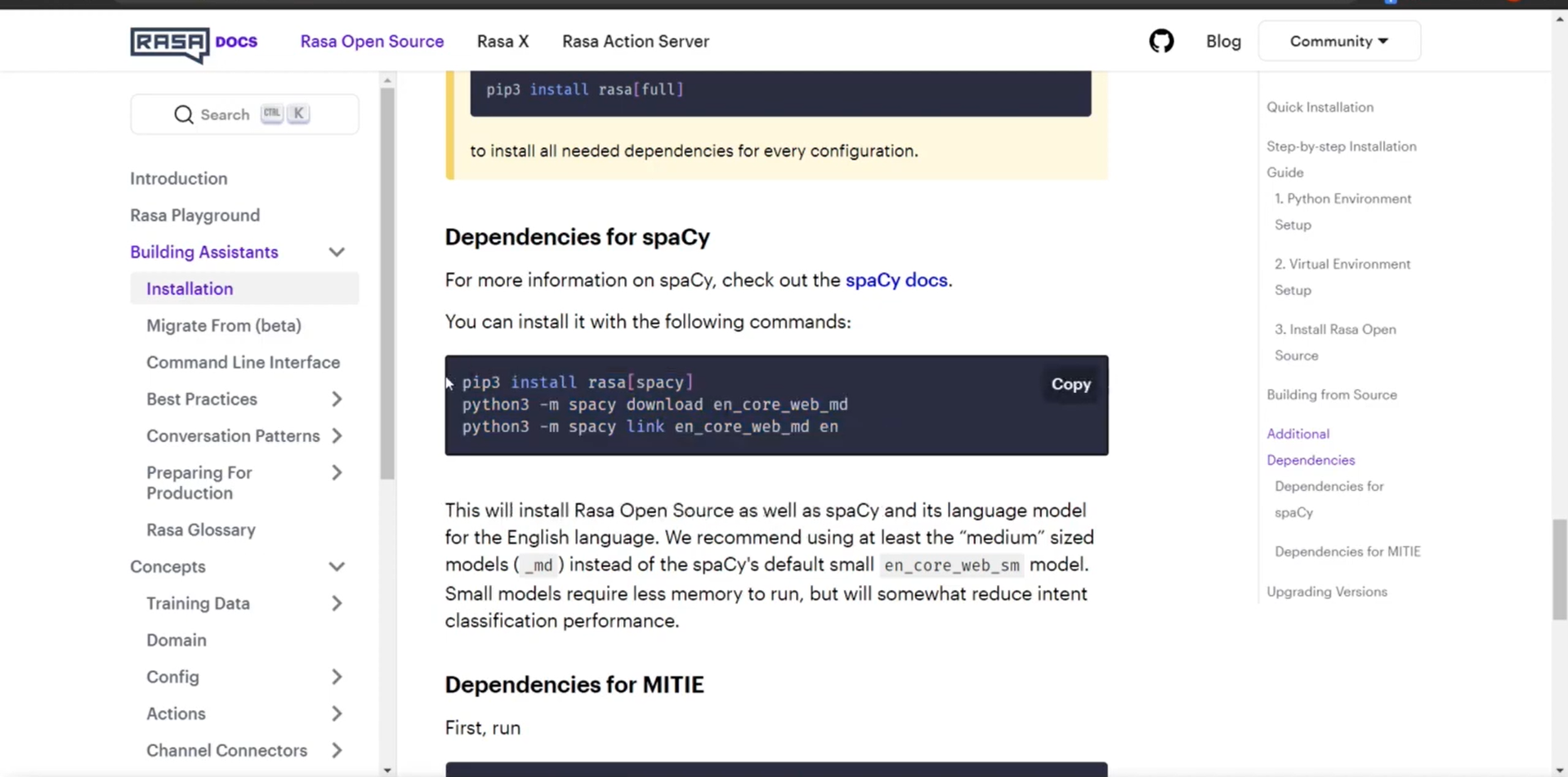
Task: Open Migrate From (beta) page
Action: pos(224,325)
